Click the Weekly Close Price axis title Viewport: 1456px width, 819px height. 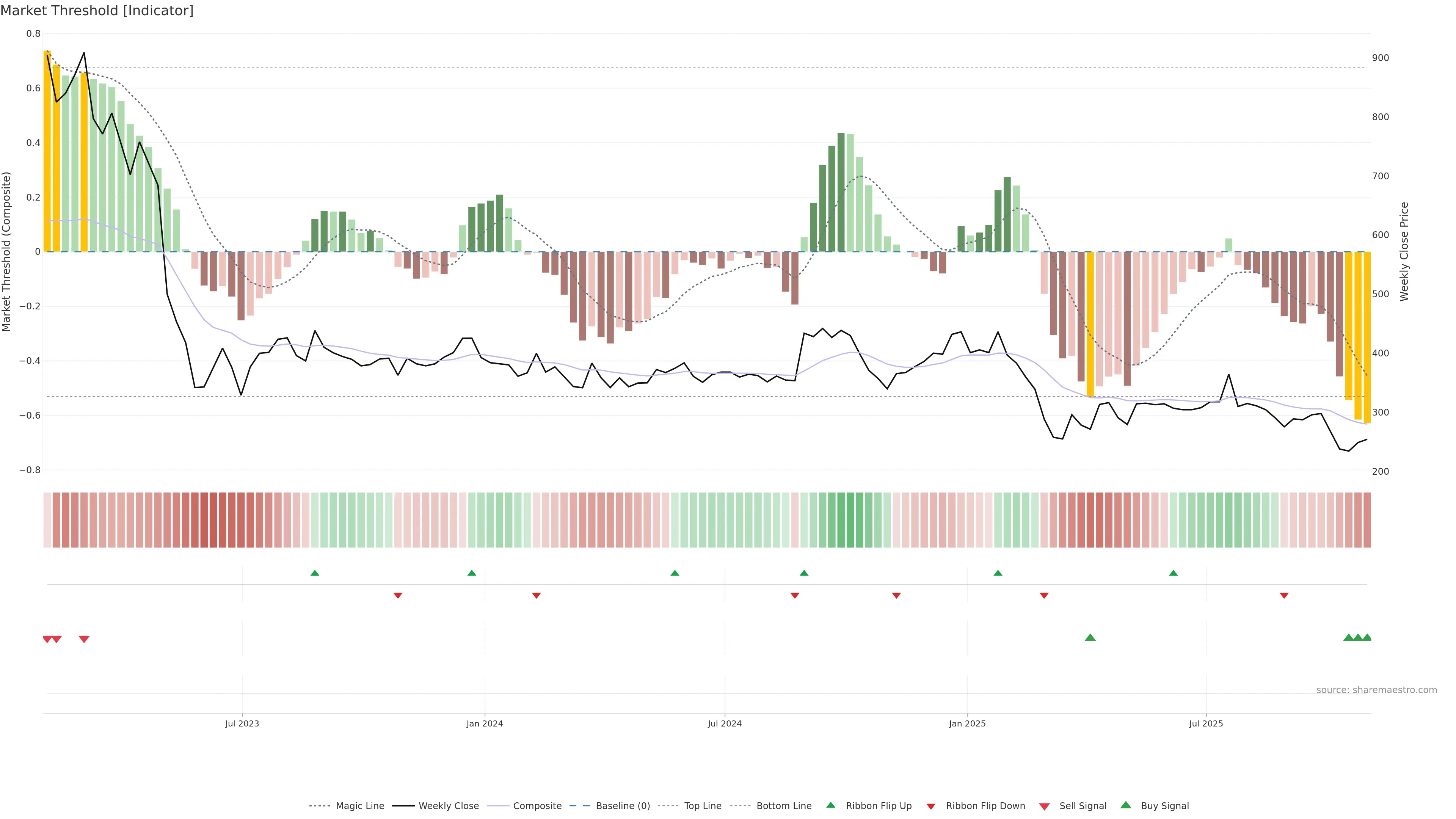coord(1404,251)
